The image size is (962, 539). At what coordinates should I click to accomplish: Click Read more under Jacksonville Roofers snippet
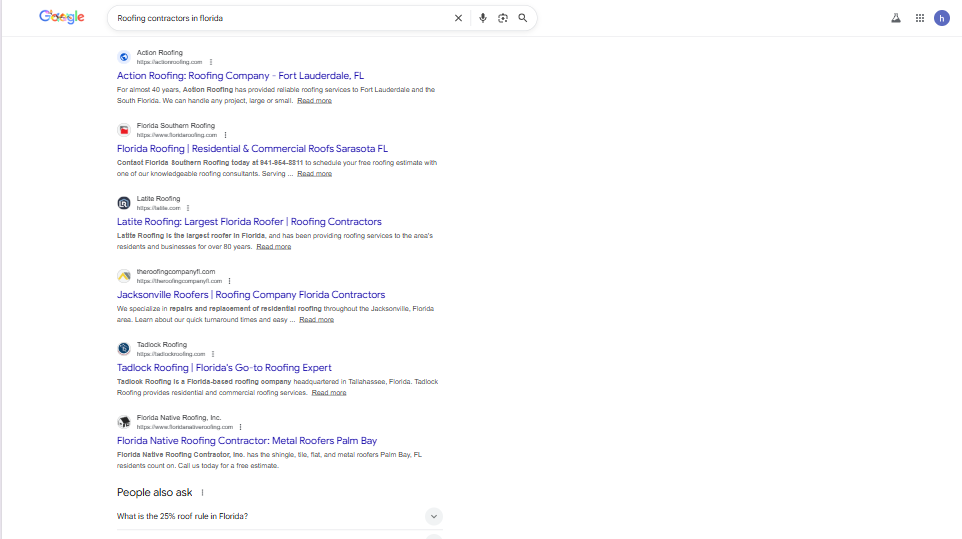tap(317, 319)
